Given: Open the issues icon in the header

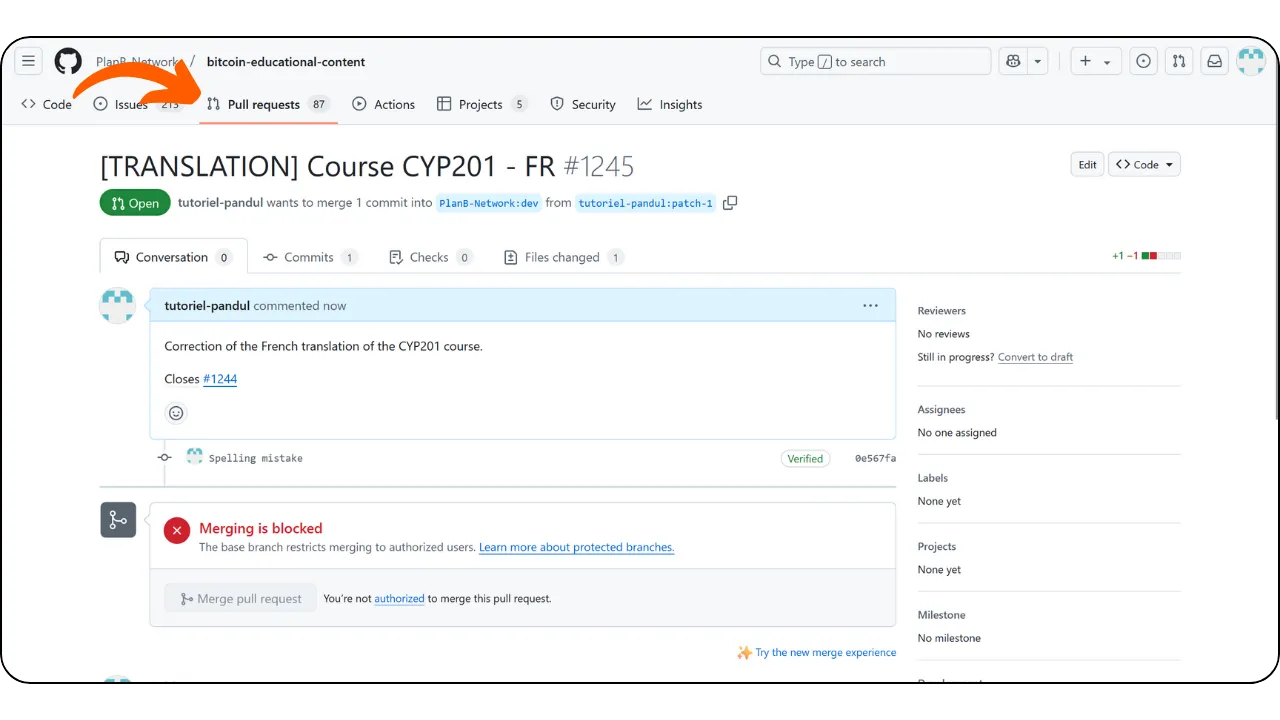Looking at the screenshot, I should click(1144, 61).
